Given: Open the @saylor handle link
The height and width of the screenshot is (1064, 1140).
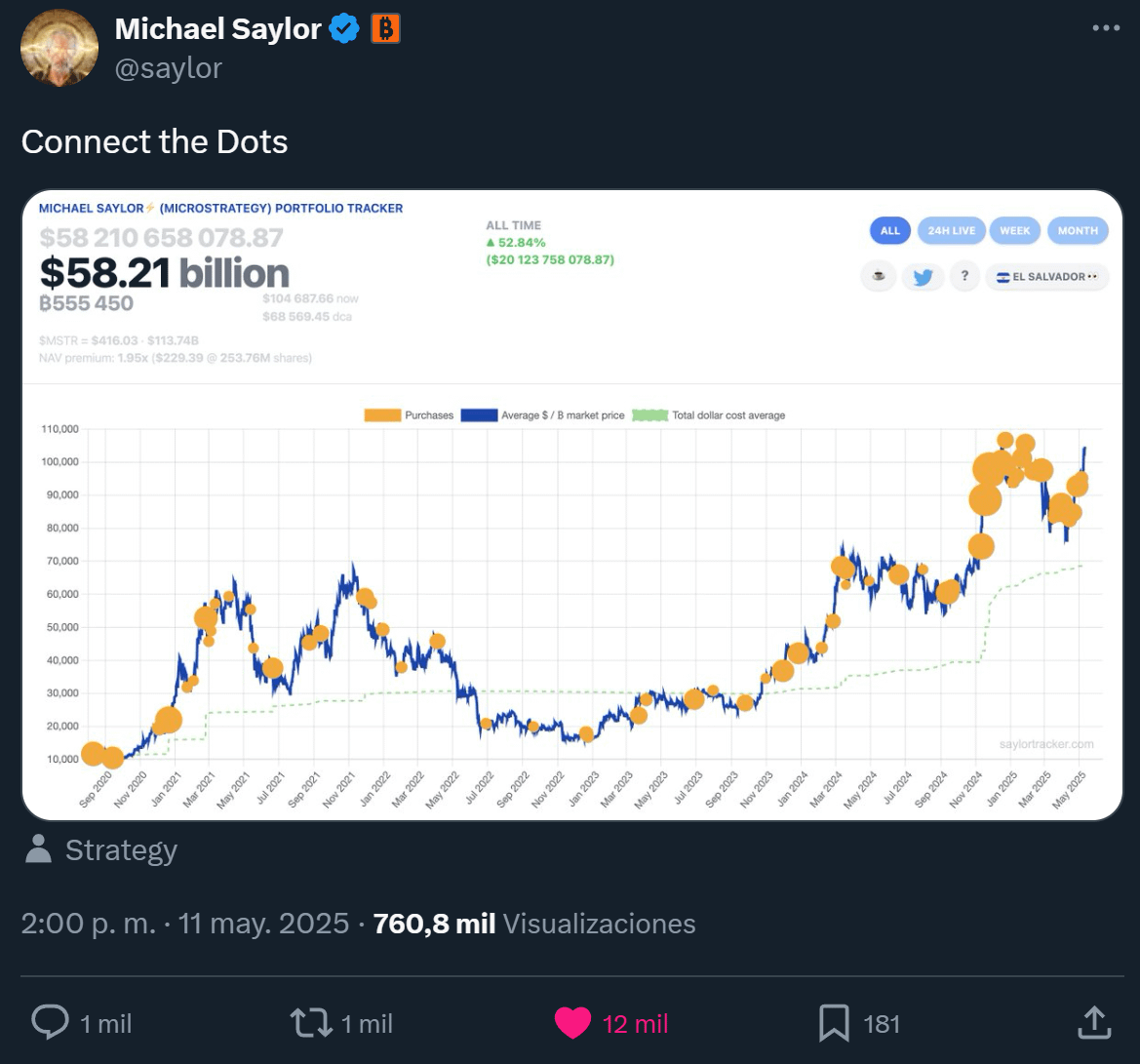Looking at the screenshot, I should [168, 68].
